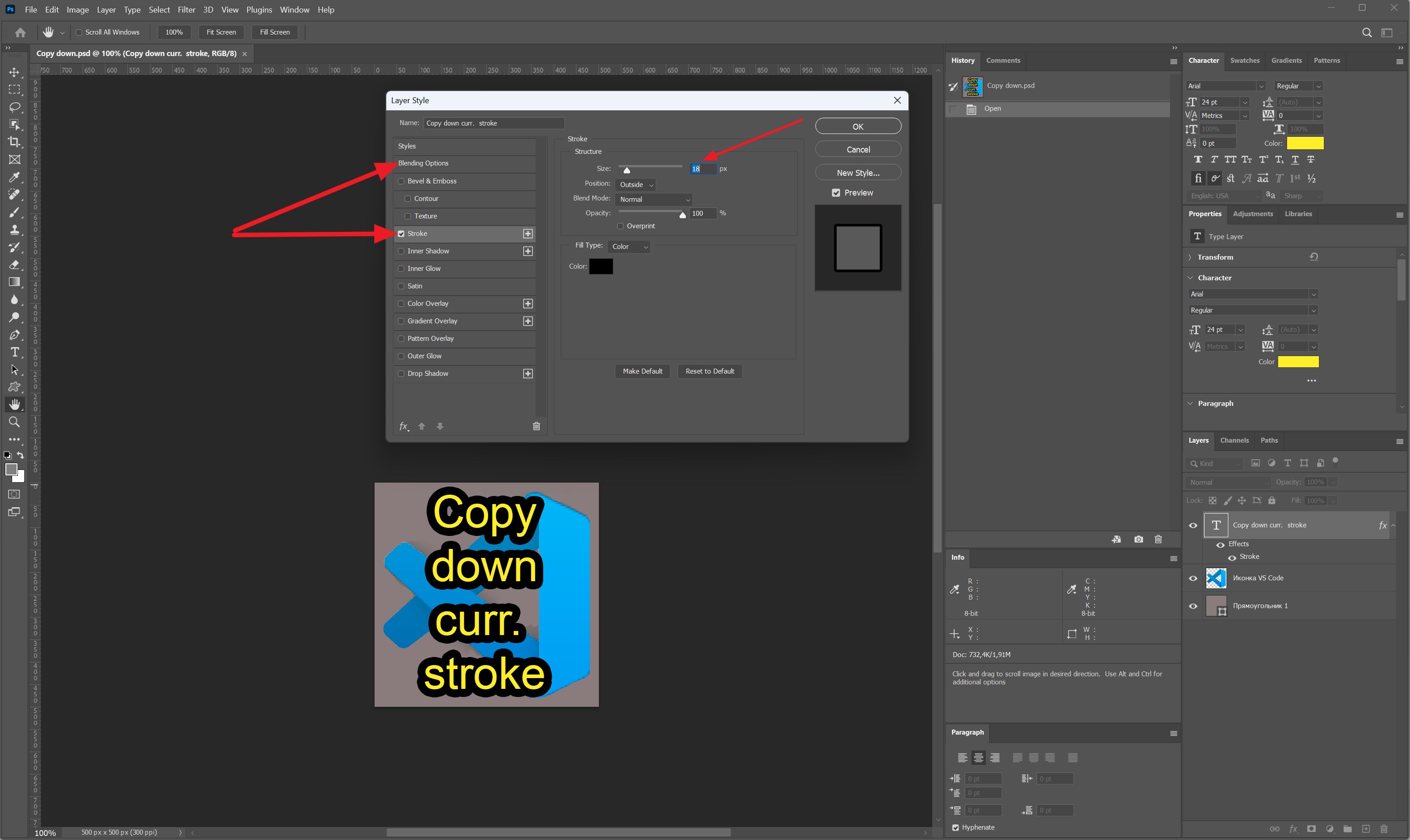
Task: Reset Transform in Properties panel
Action: pyautogui.click(x=1314, y=257)
